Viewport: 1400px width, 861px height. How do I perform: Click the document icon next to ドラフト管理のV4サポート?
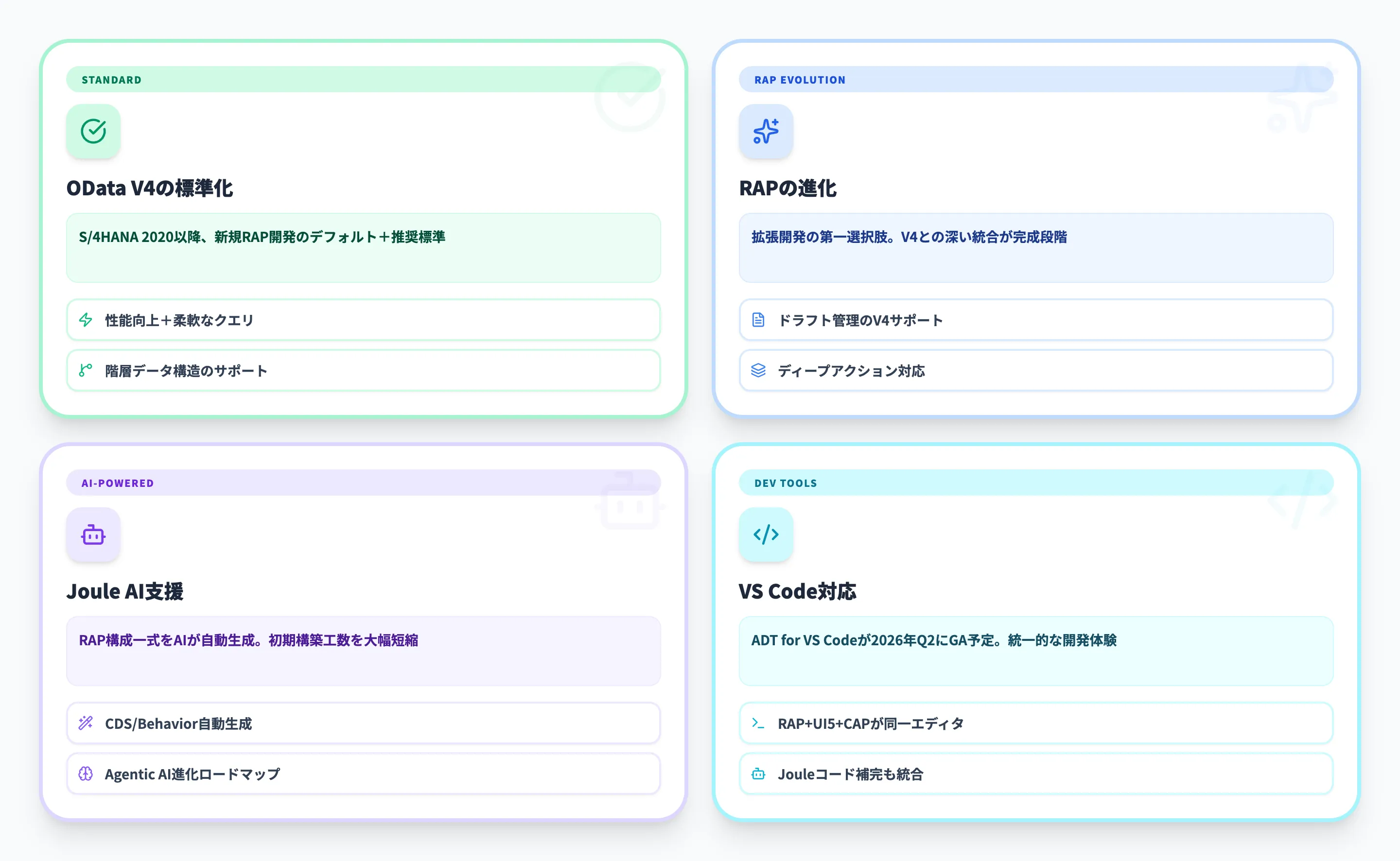coord(758,320)
